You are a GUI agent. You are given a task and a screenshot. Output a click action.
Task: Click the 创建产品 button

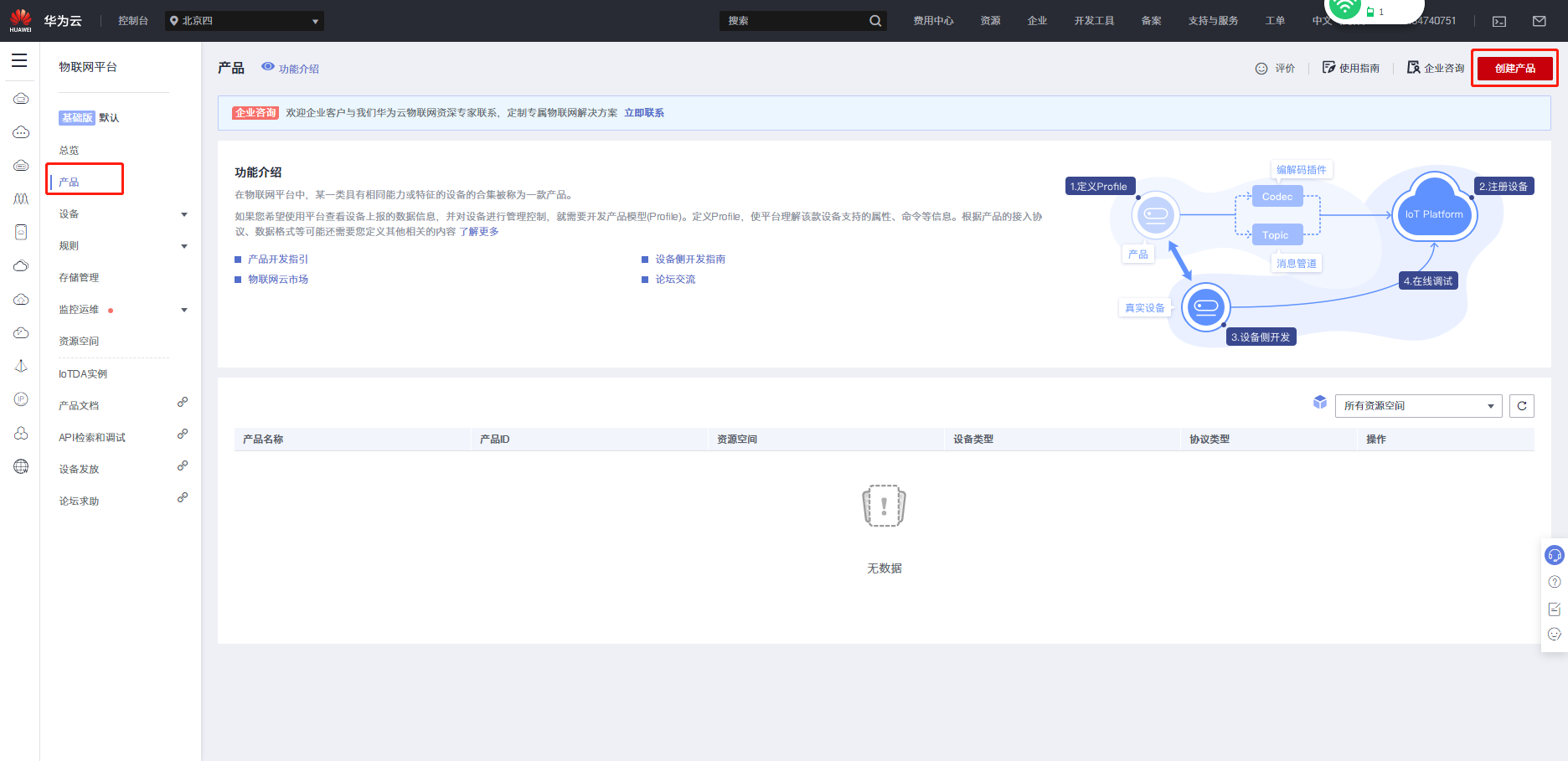(1514, 69)
